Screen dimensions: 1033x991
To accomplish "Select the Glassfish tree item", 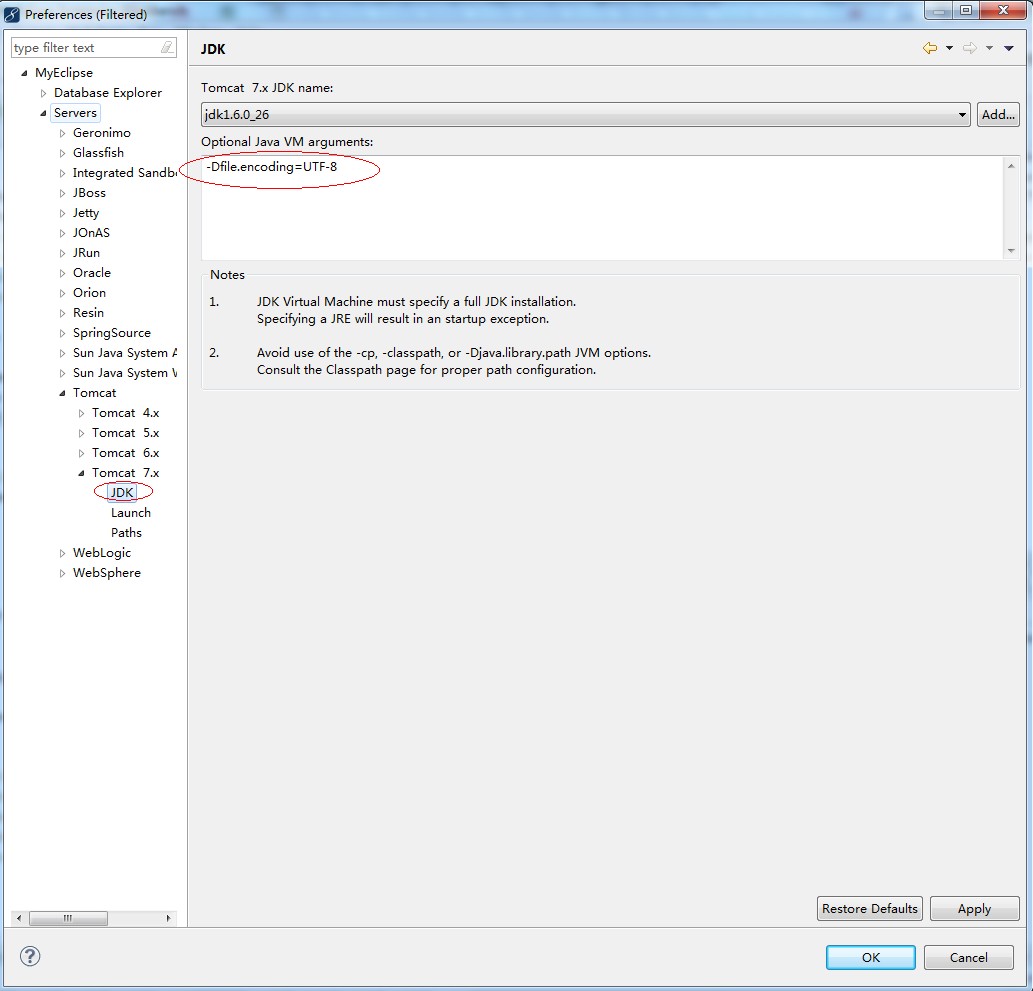I will click(x=98, y=152).
